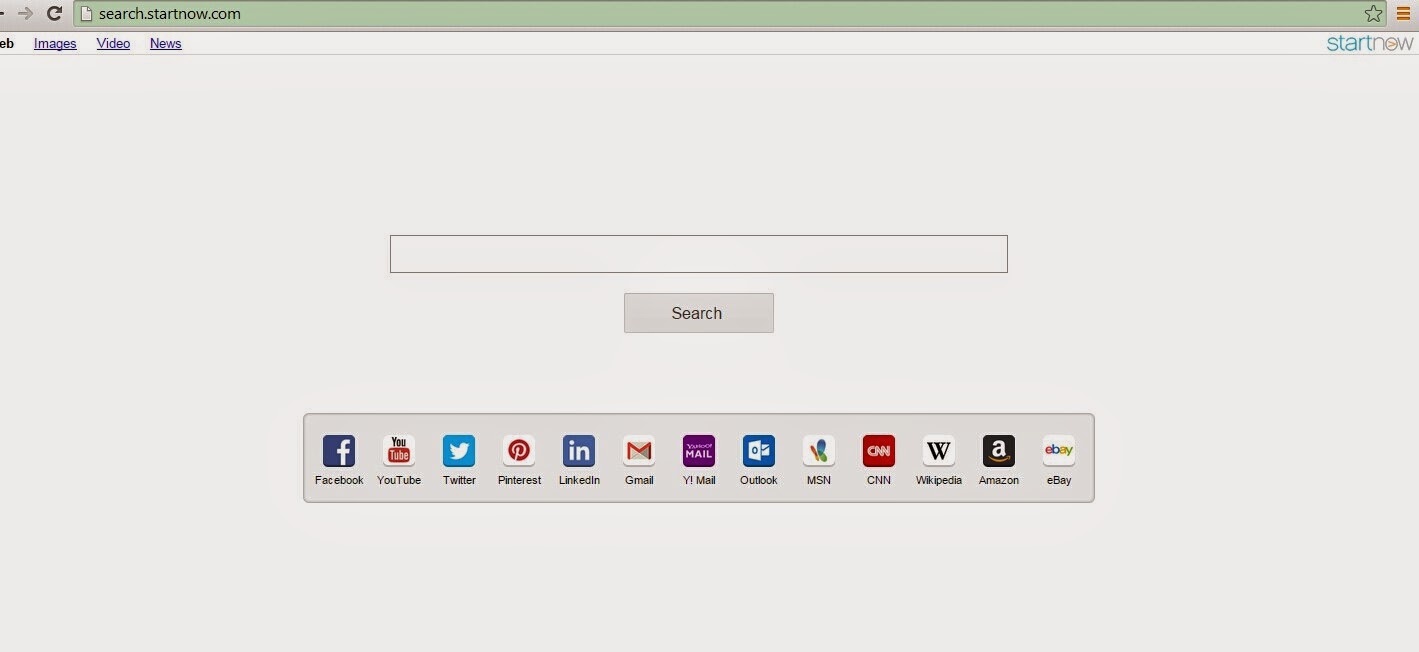Open the Twitter shortcut icon

pyautogui.click(x=459, y=451)
